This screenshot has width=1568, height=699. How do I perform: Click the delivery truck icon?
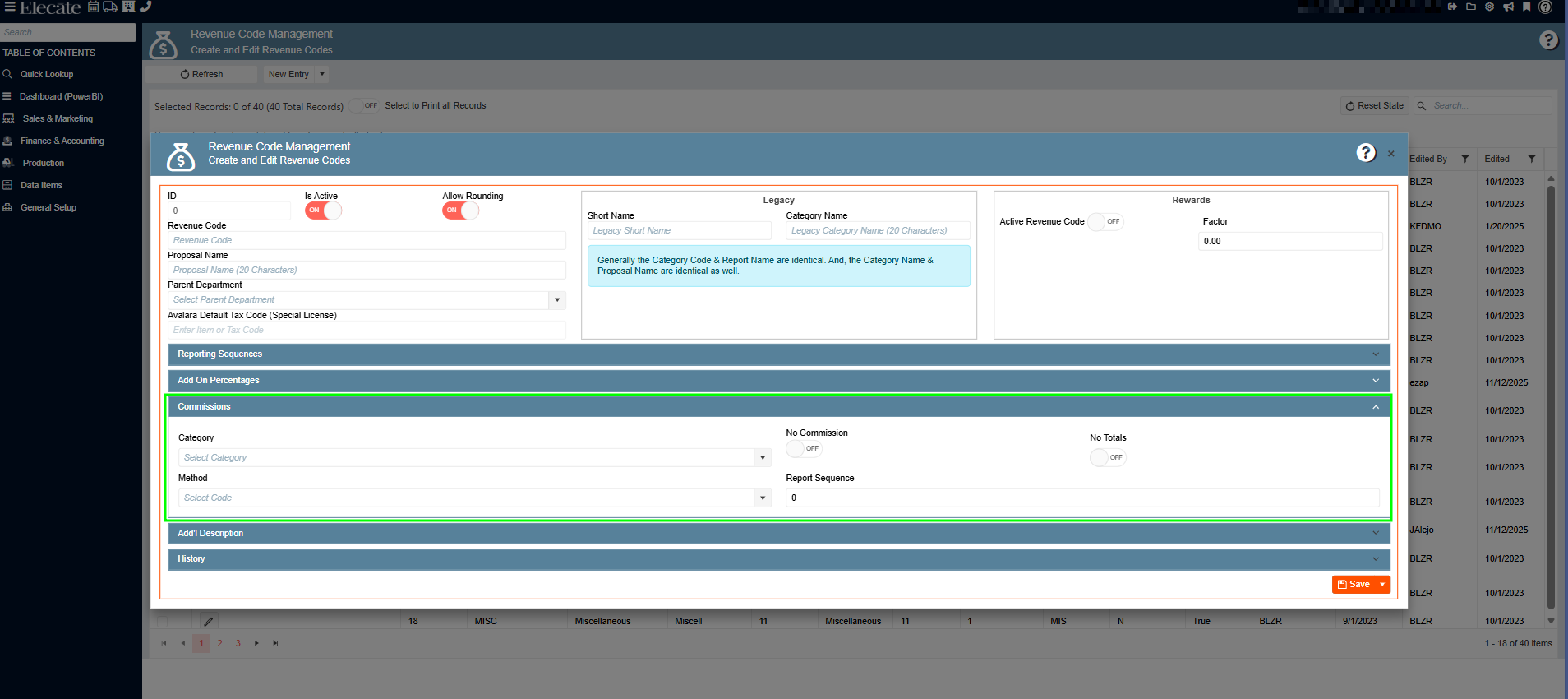[x=110, y=7]
